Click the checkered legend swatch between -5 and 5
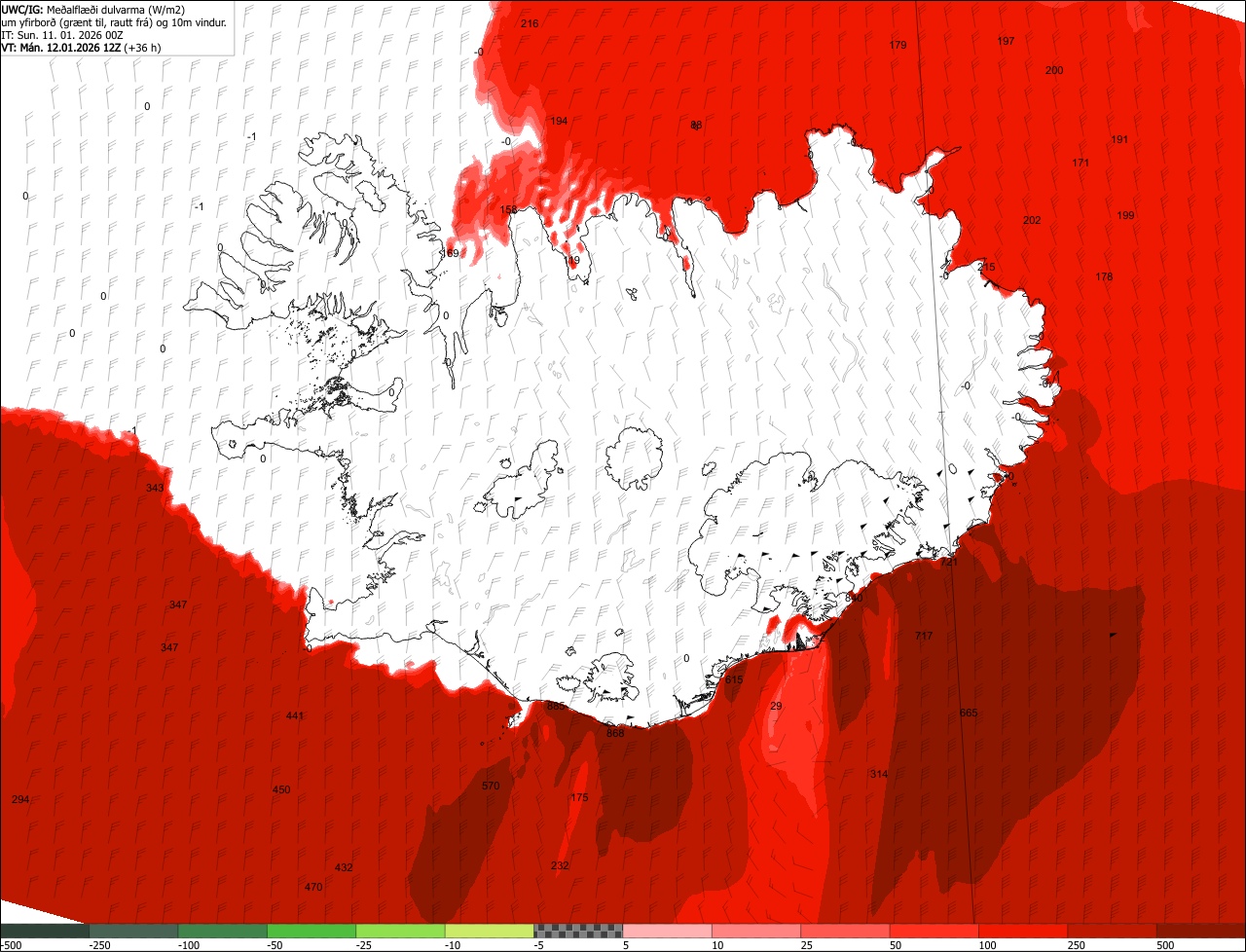 click(x=578, y=930)
